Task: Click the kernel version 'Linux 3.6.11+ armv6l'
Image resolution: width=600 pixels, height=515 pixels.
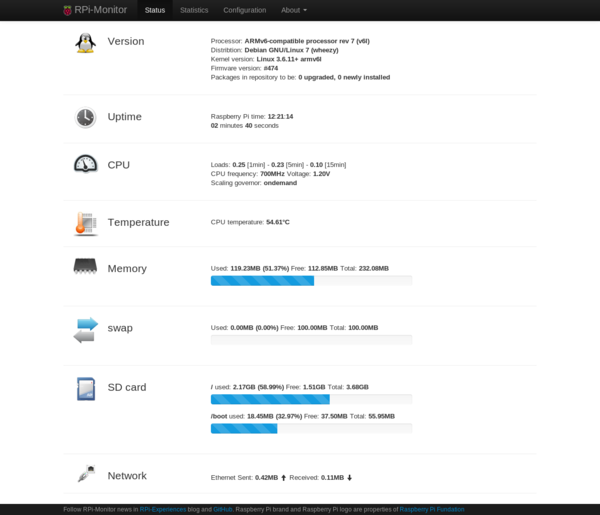Action: point(289,59)
